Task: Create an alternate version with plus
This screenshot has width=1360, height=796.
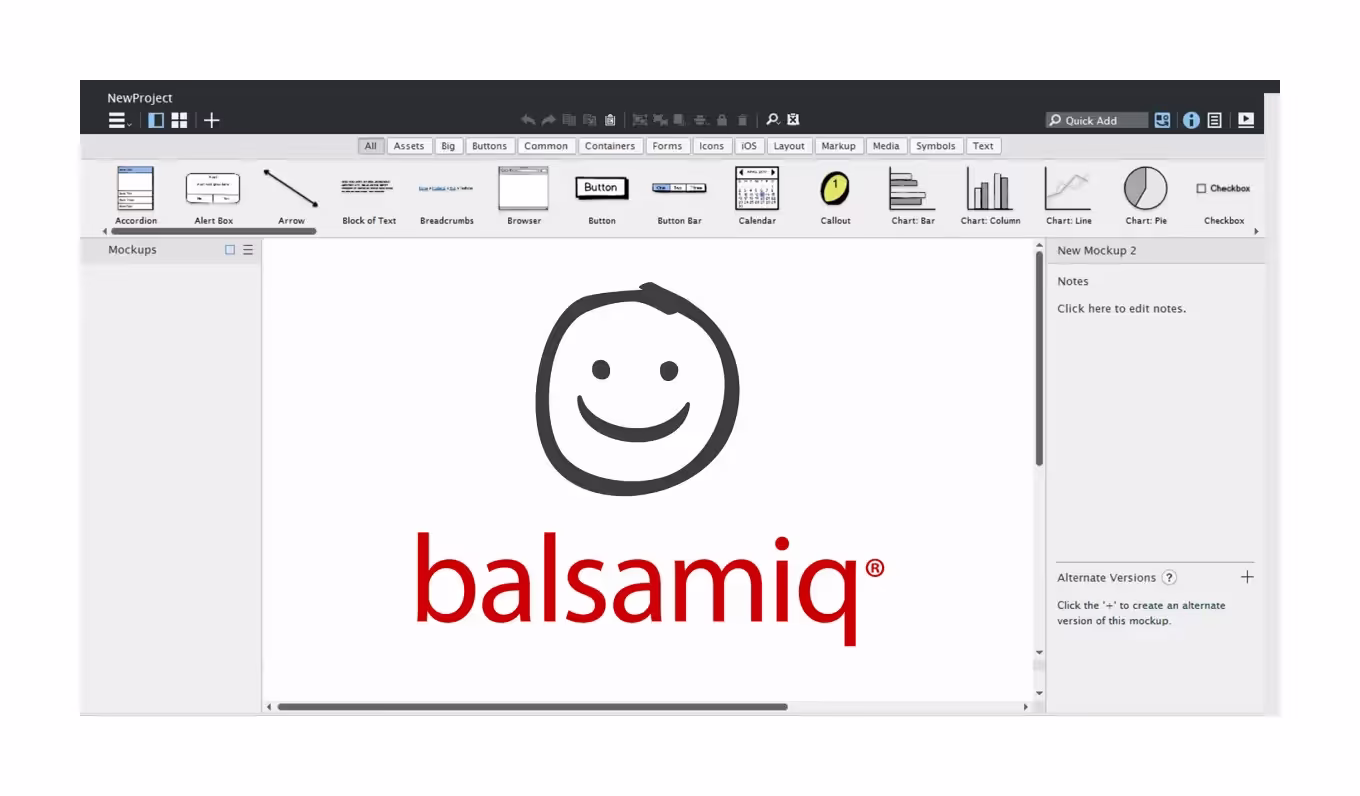Action: pos(1247,577)
